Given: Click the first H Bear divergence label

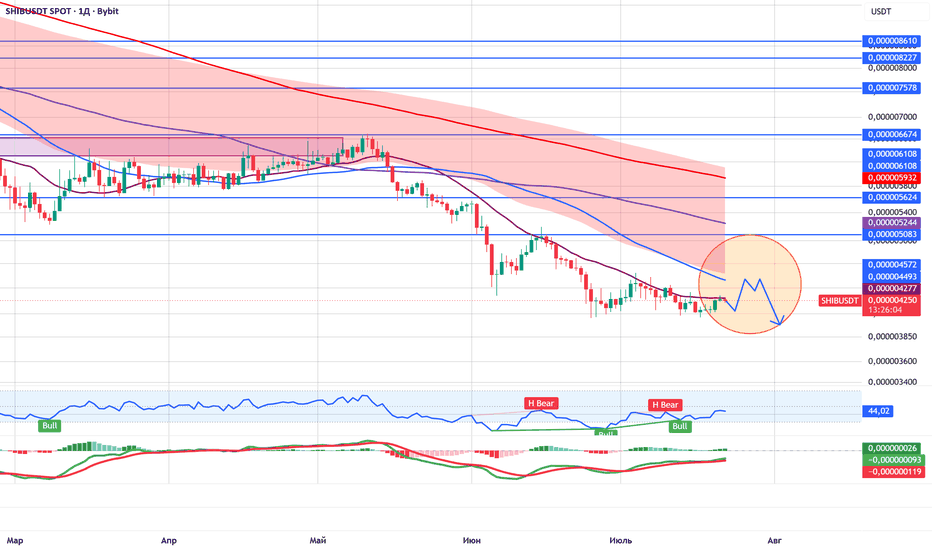Looking at the screenshot, I should pos(540,403).
